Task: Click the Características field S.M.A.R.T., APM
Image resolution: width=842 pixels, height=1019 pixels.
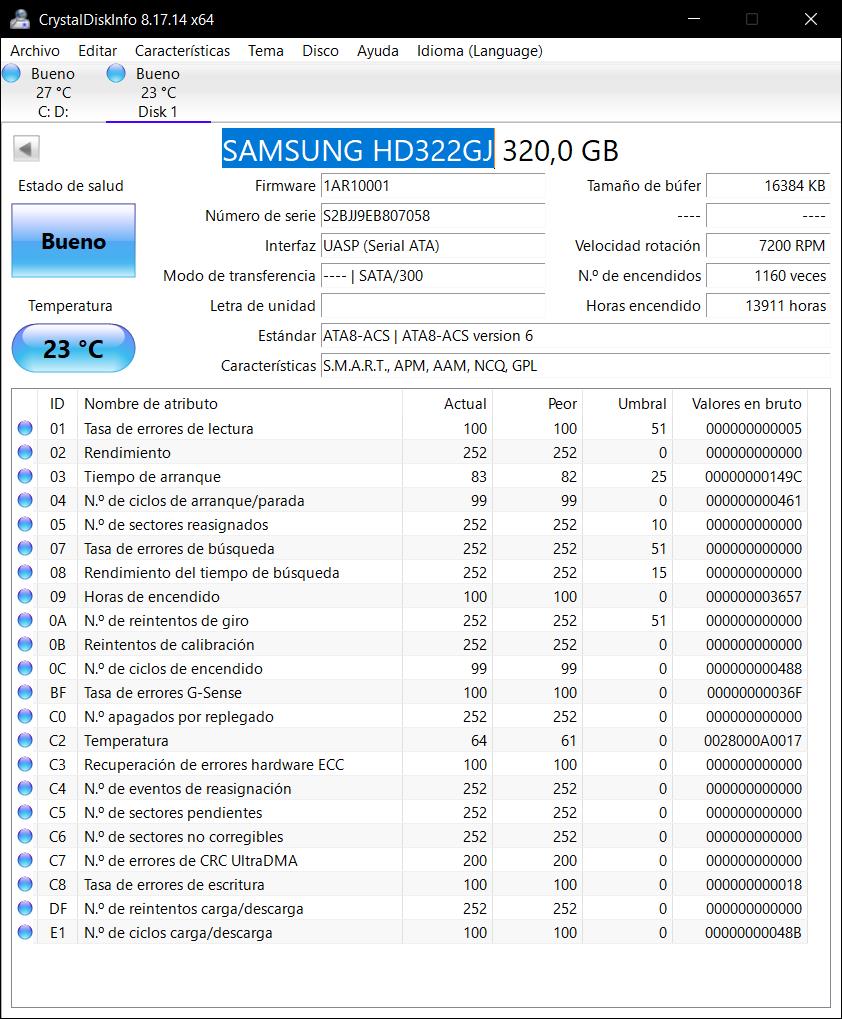Action: pyautogui.click(x=576, y=365)
